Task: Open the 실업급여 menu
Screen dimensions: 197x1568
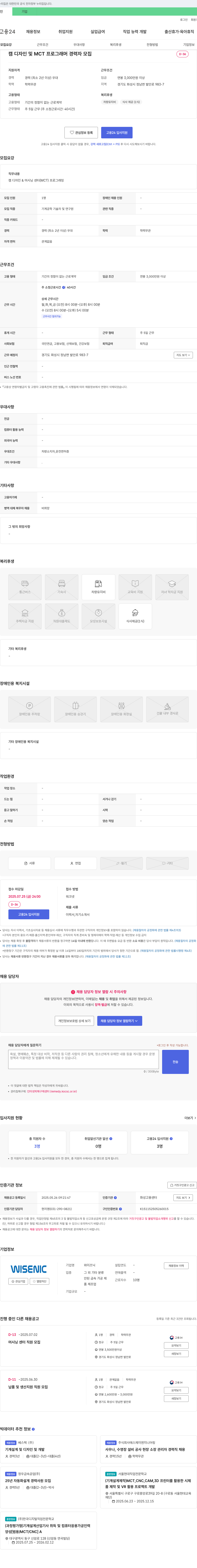Action: pyautogui.click(x=97, y=32)
